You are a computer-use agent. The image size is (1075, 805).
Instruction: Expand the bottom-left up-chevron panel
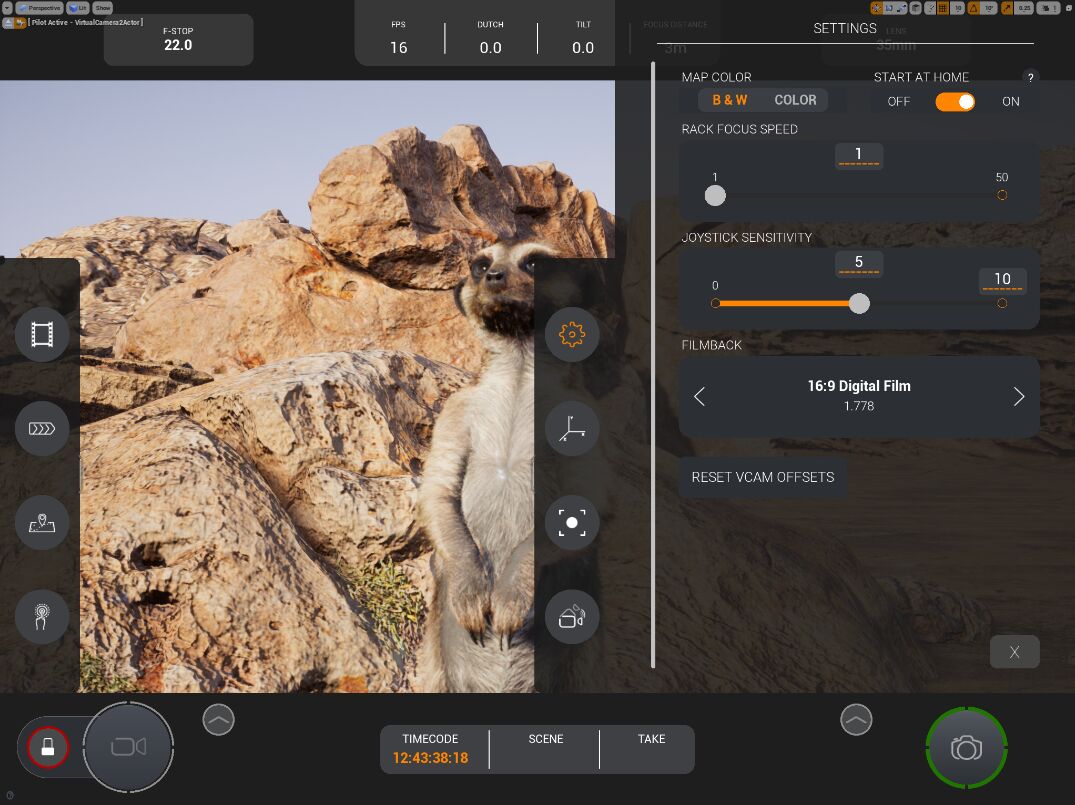click(218, 719)
